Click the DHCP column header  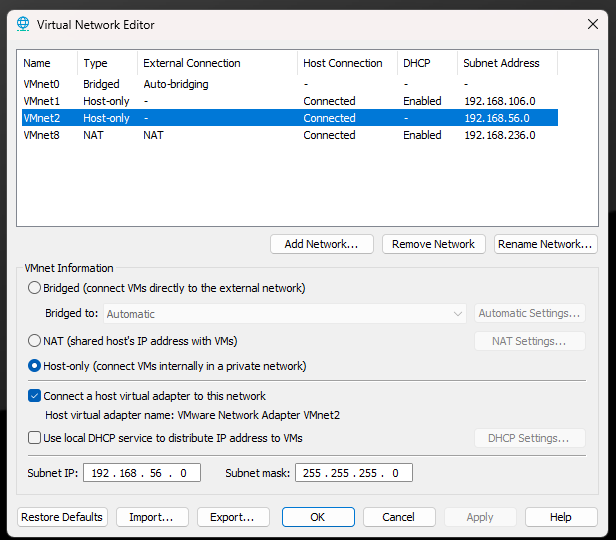tap(427, 63)
